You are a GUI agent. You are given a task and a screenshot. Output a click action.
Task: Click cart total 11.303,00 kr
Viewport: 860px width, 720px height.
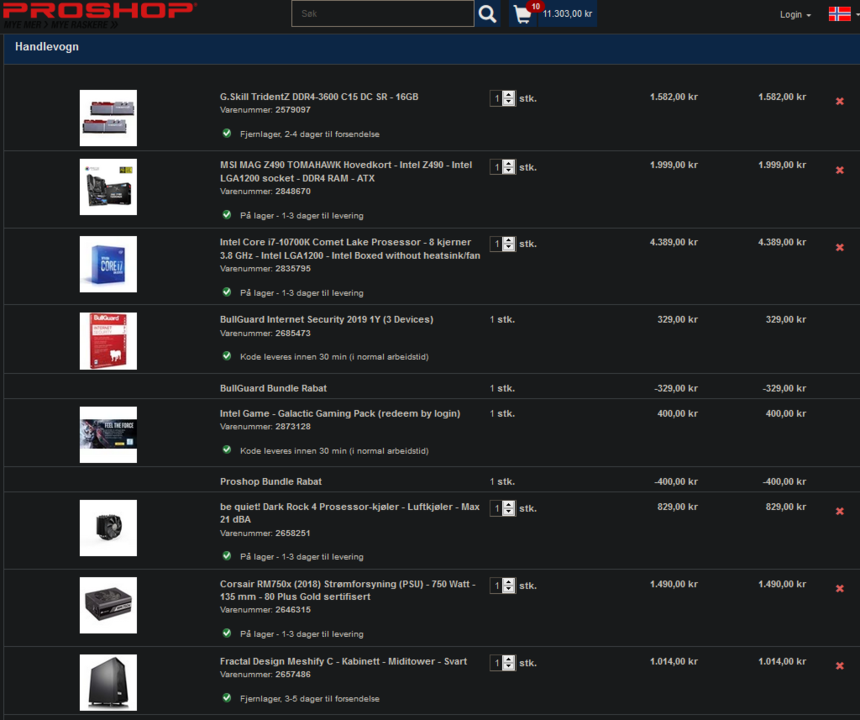click(x=567, y=14)
